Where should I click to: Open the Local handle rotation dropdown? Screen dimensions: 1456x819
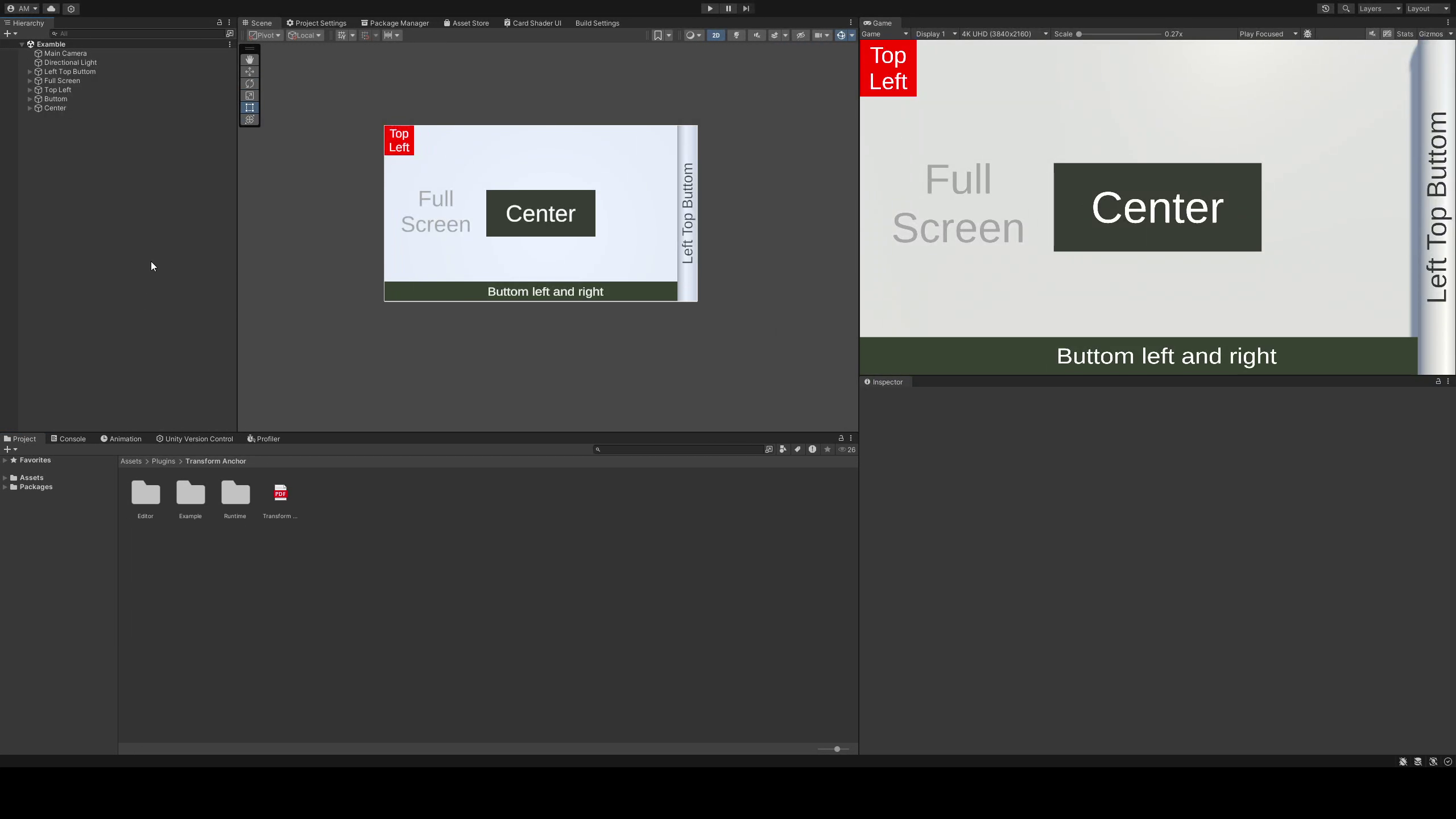point(305,35)
